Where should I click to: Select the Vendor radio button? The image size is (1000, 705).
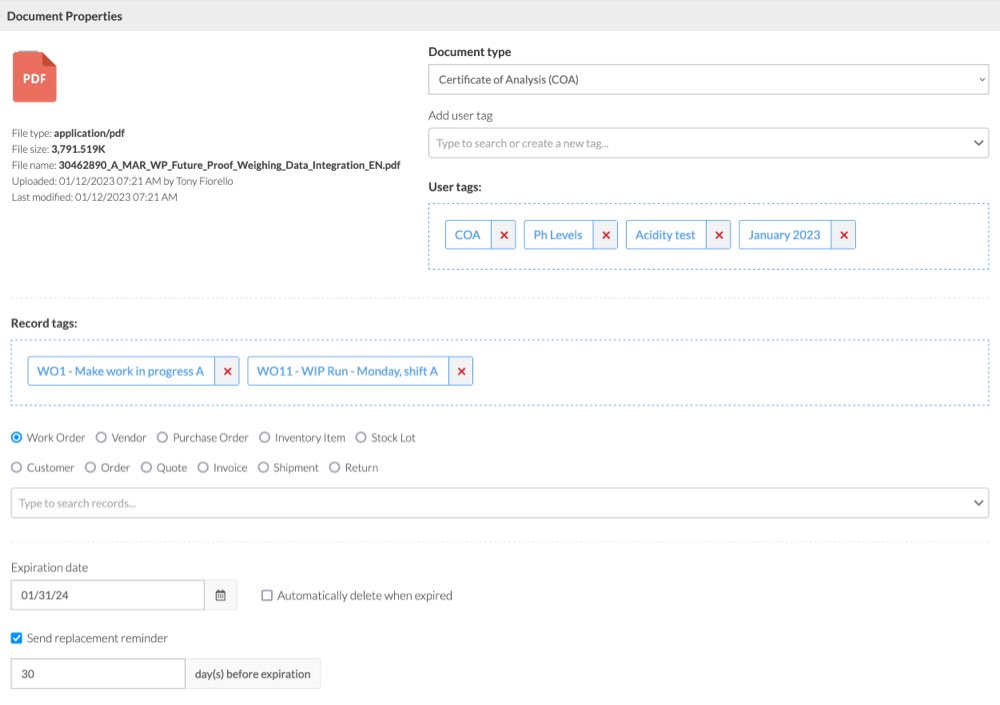[x=102, y=438]
